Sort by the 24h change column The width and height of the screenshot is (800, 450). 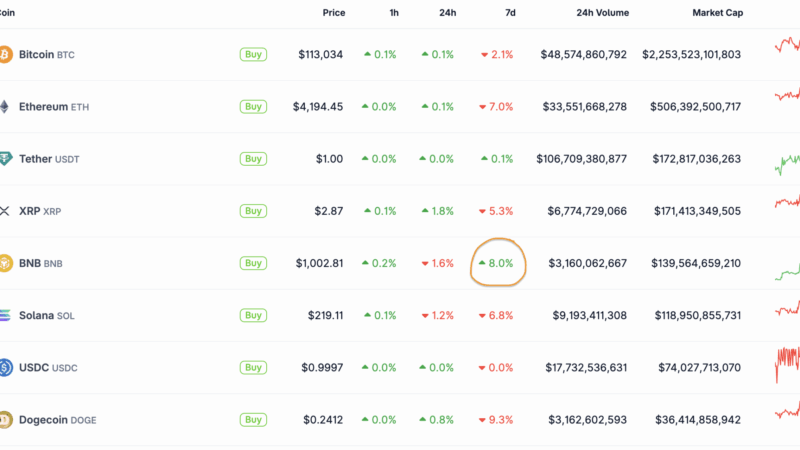447,13
